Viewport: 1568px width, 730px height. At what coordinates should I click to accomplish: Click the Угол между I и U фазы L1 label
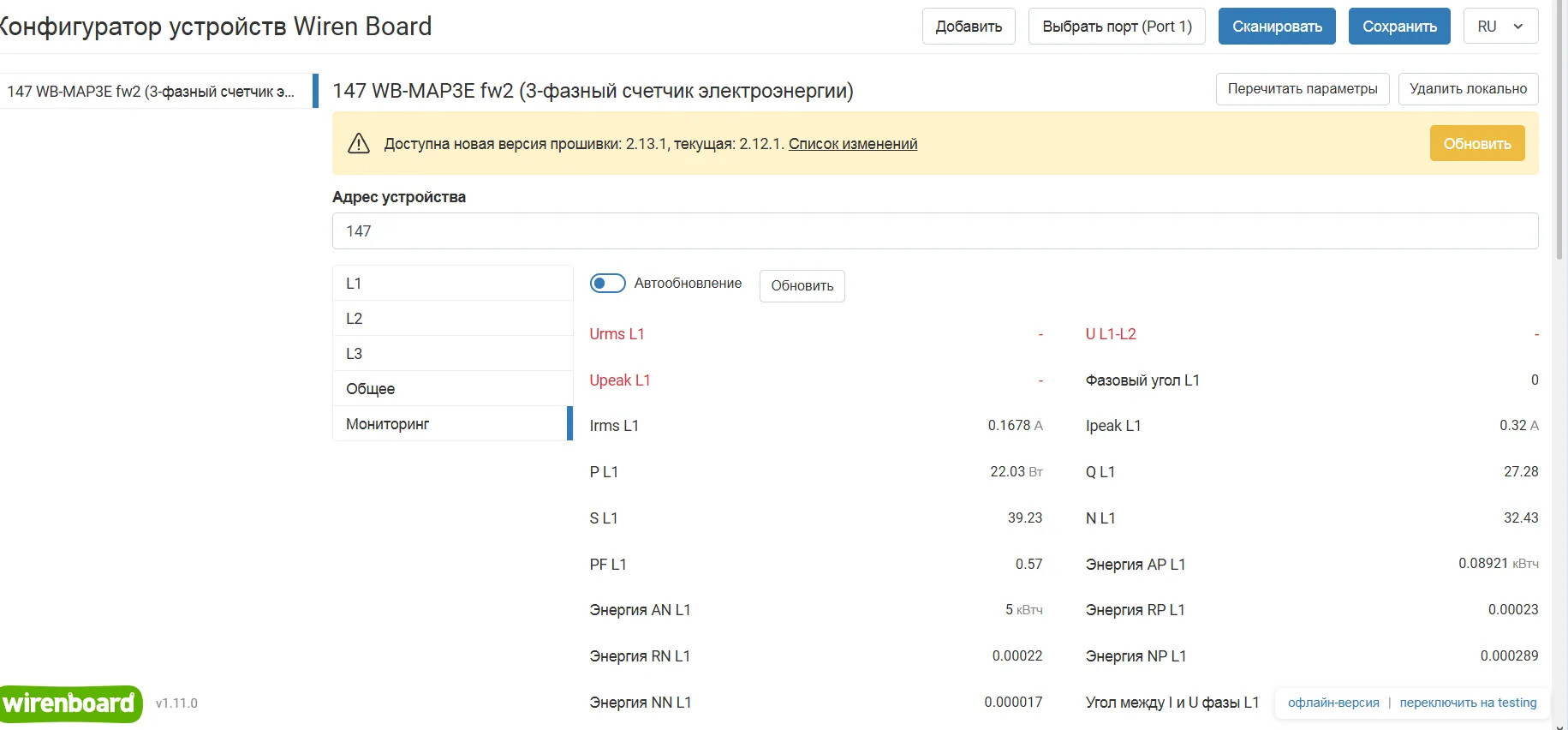1172,703
